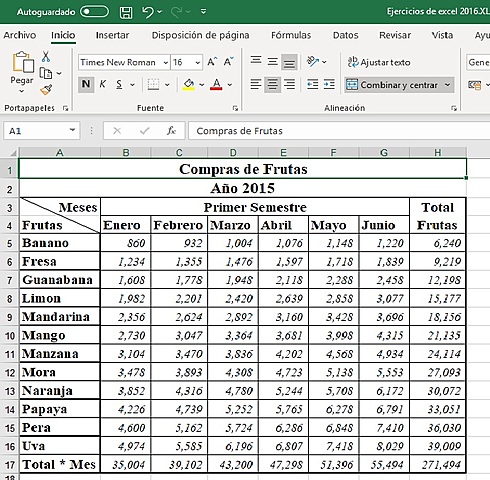The width and height of the screenshot is (490, 480).
Task: Open the Quick Access Toolbar customize dropdown
Action: tap(203, 12)
